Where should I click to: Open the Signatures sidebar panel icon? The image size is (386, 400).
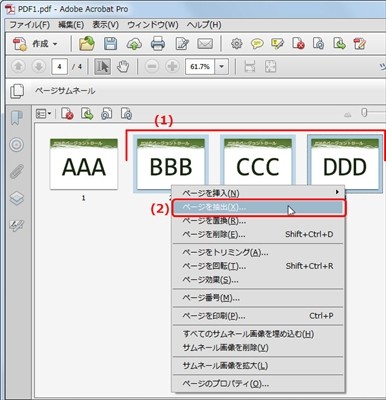click(x=16, y=226)
